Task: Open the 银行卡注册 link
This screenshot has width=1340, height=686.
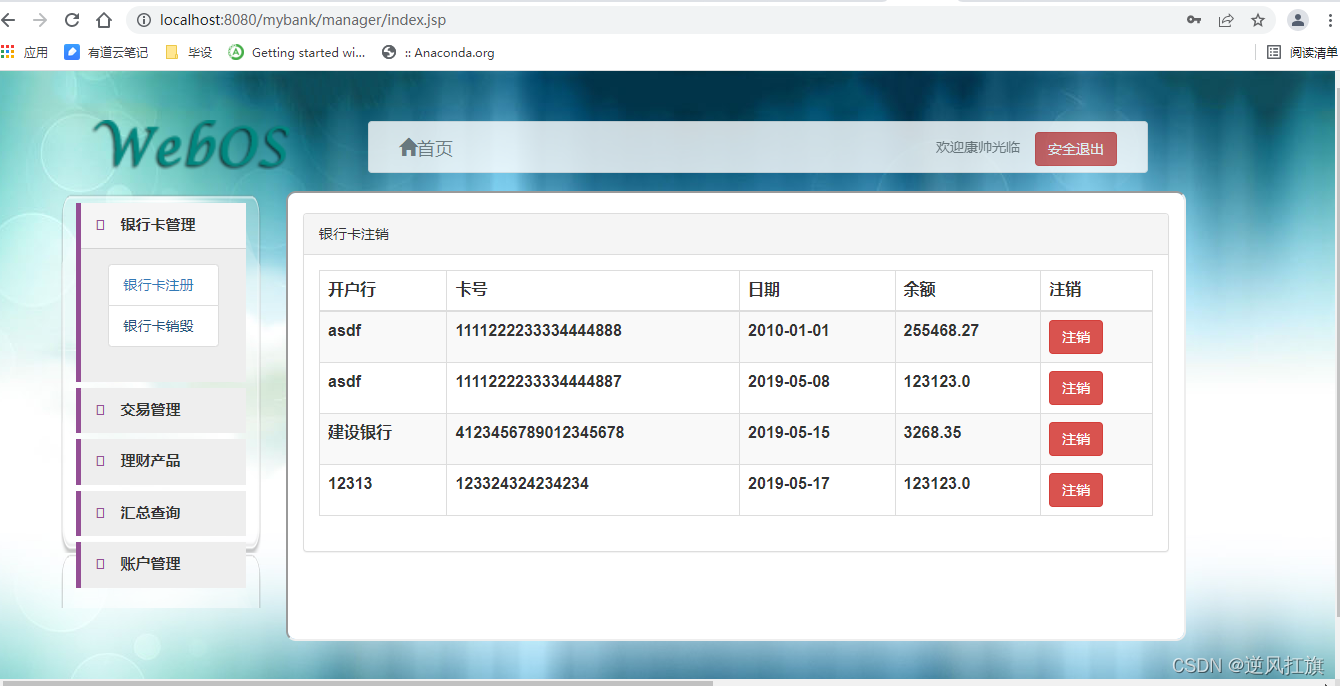Action: pos(162,284)
